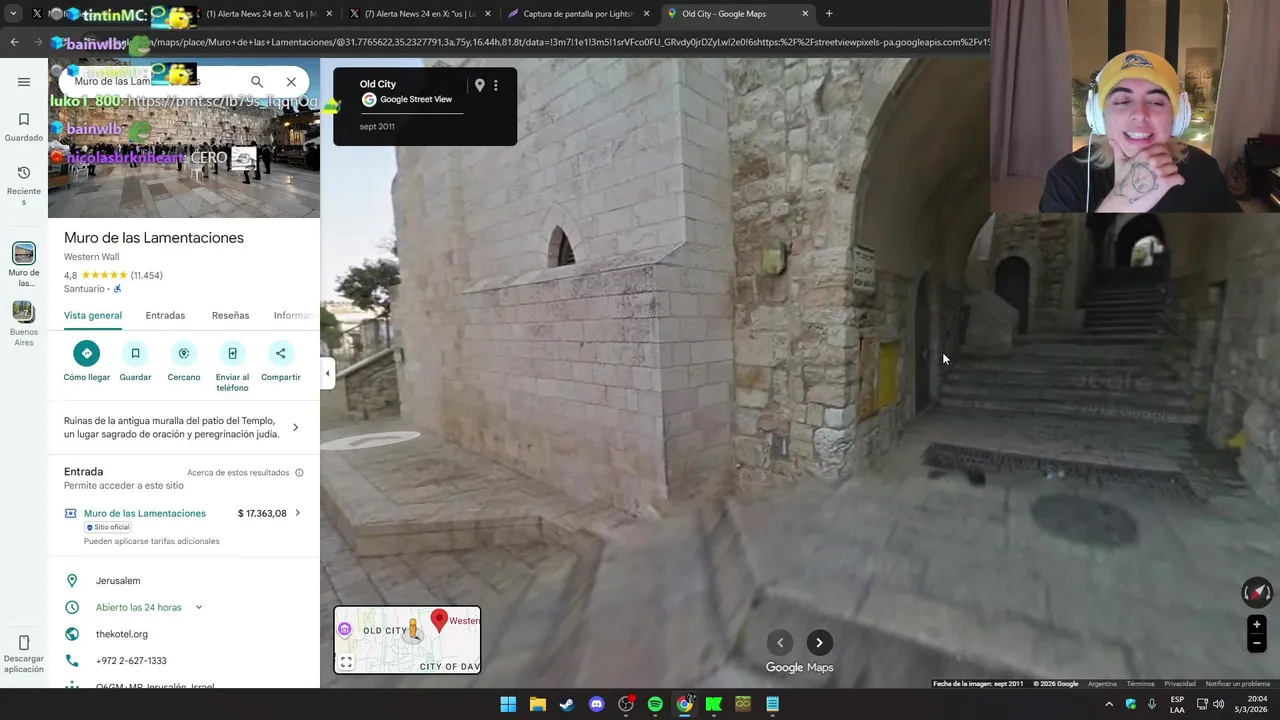Click the Cómo llegar directions icon
1280x720 pixels.
(x=87, y=353)
